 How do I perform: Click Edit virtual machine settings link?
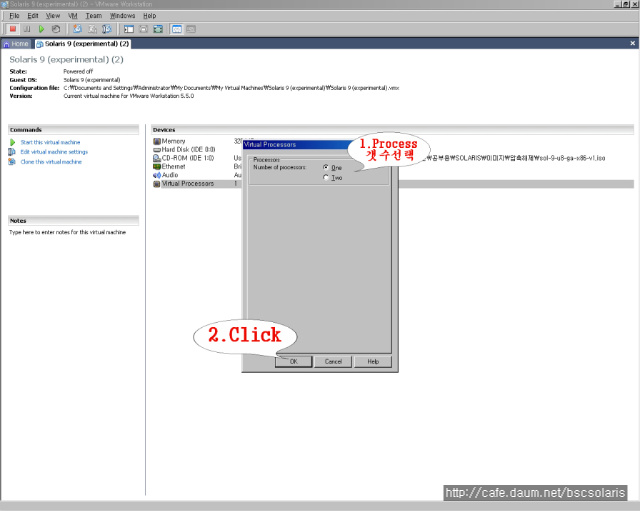54,152
